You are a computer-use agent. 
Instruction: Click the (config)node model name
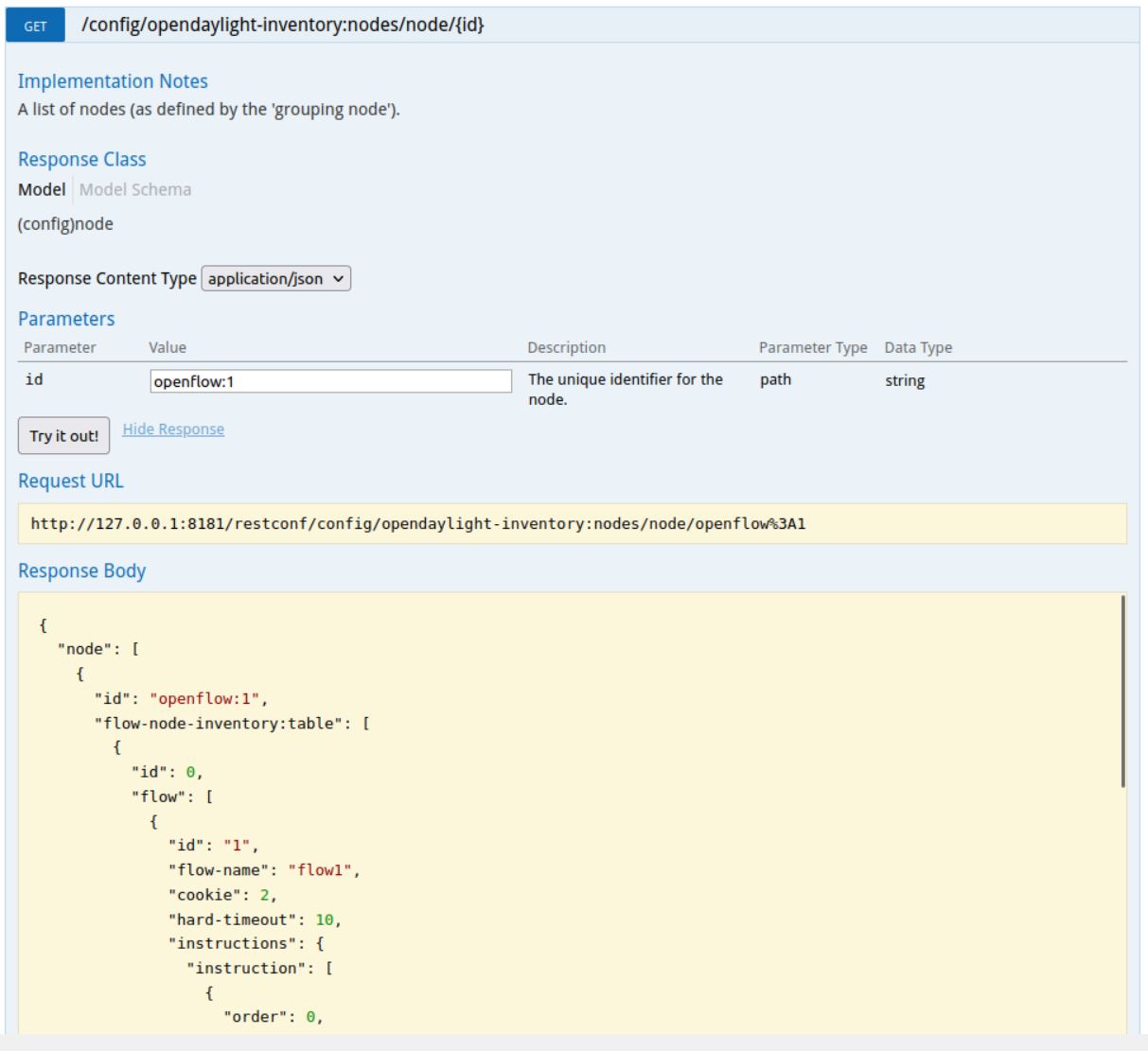pos(65,224)
